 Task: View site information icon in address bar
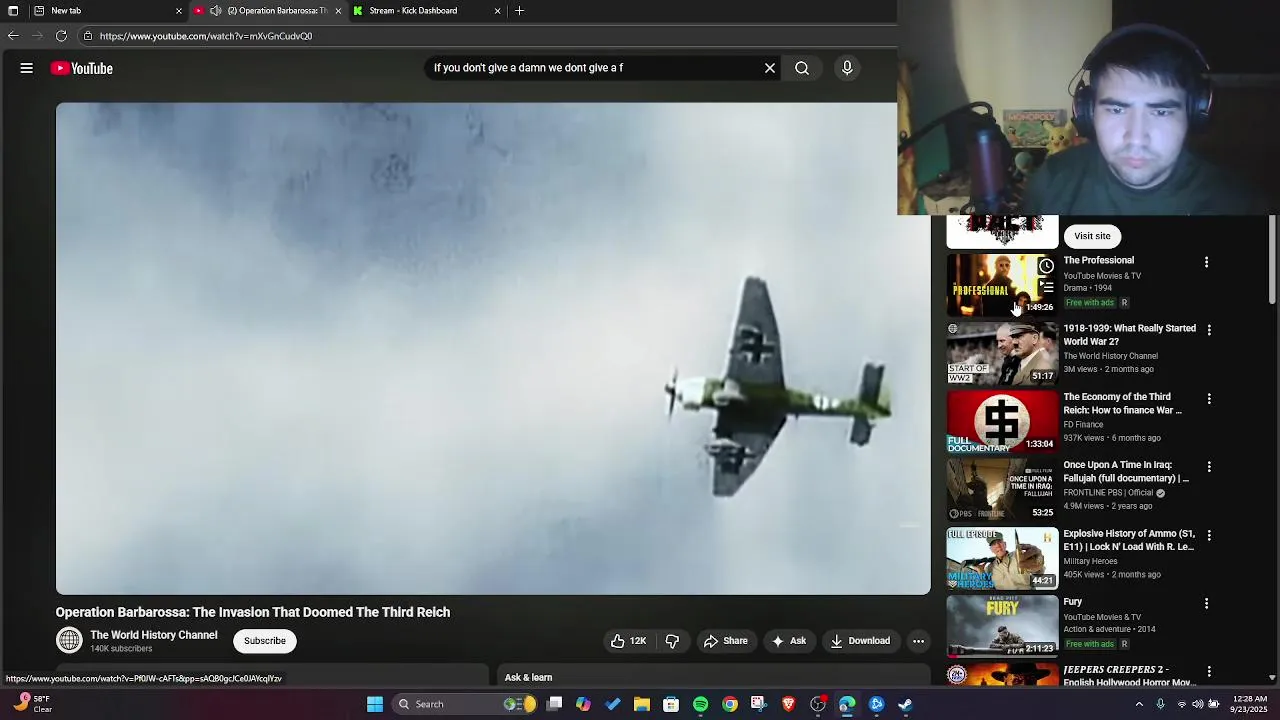pos(88,36)
